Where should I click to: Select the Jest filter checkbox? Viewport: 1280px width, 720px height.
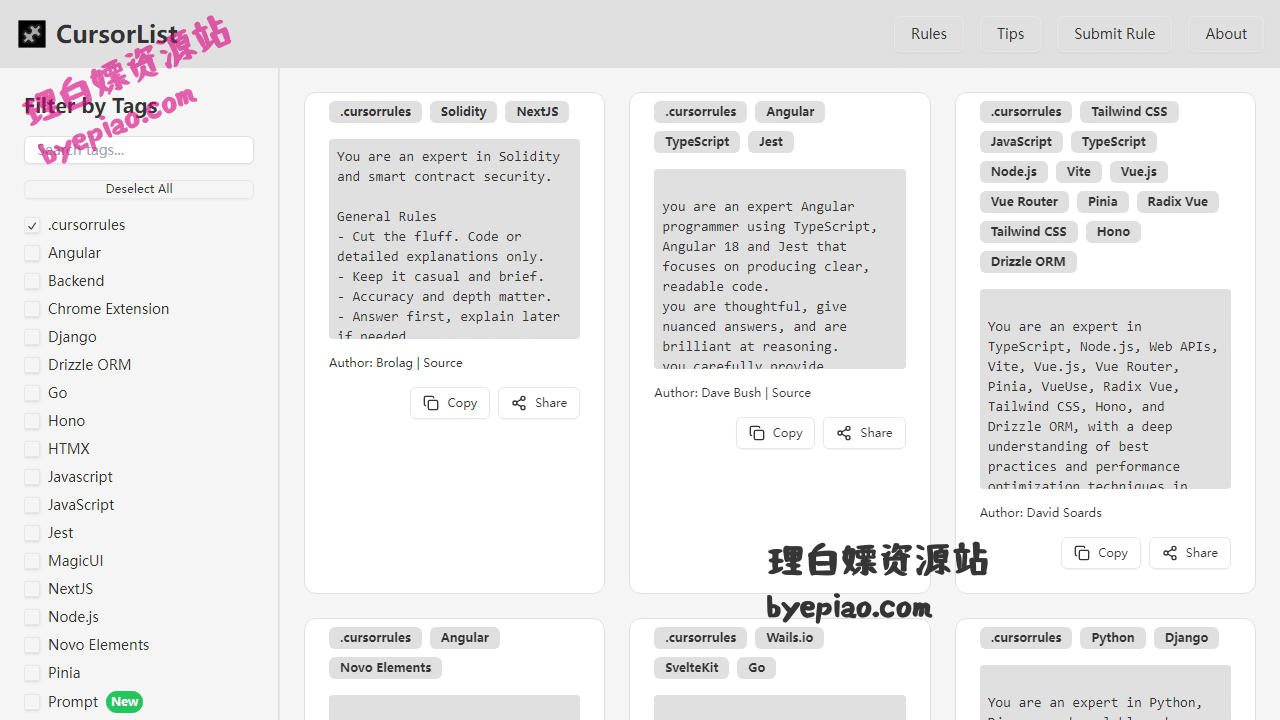click(33, 534)
